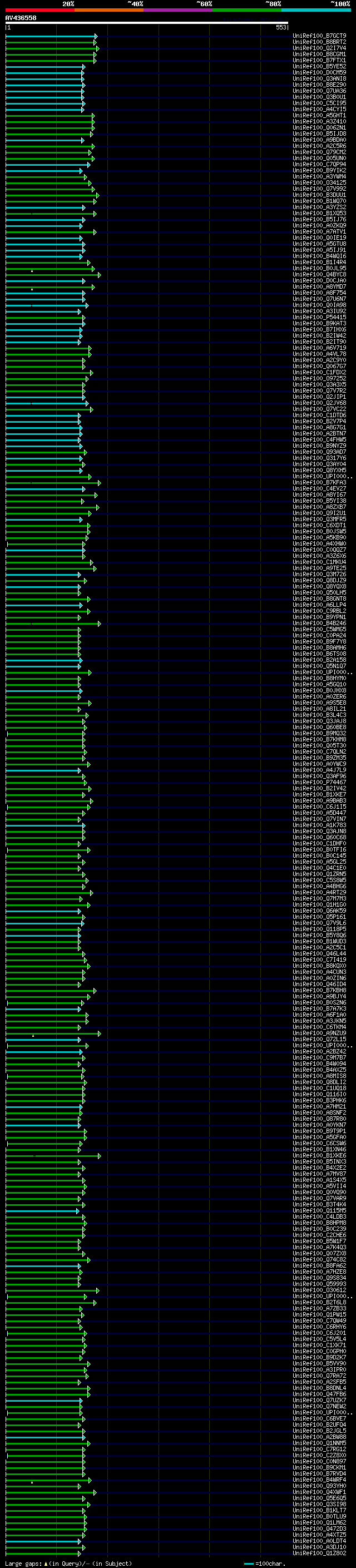356x1568 pixels.
Task: Open hit UniRef100_Q2I7V4
Action: (x=319, y=48)
